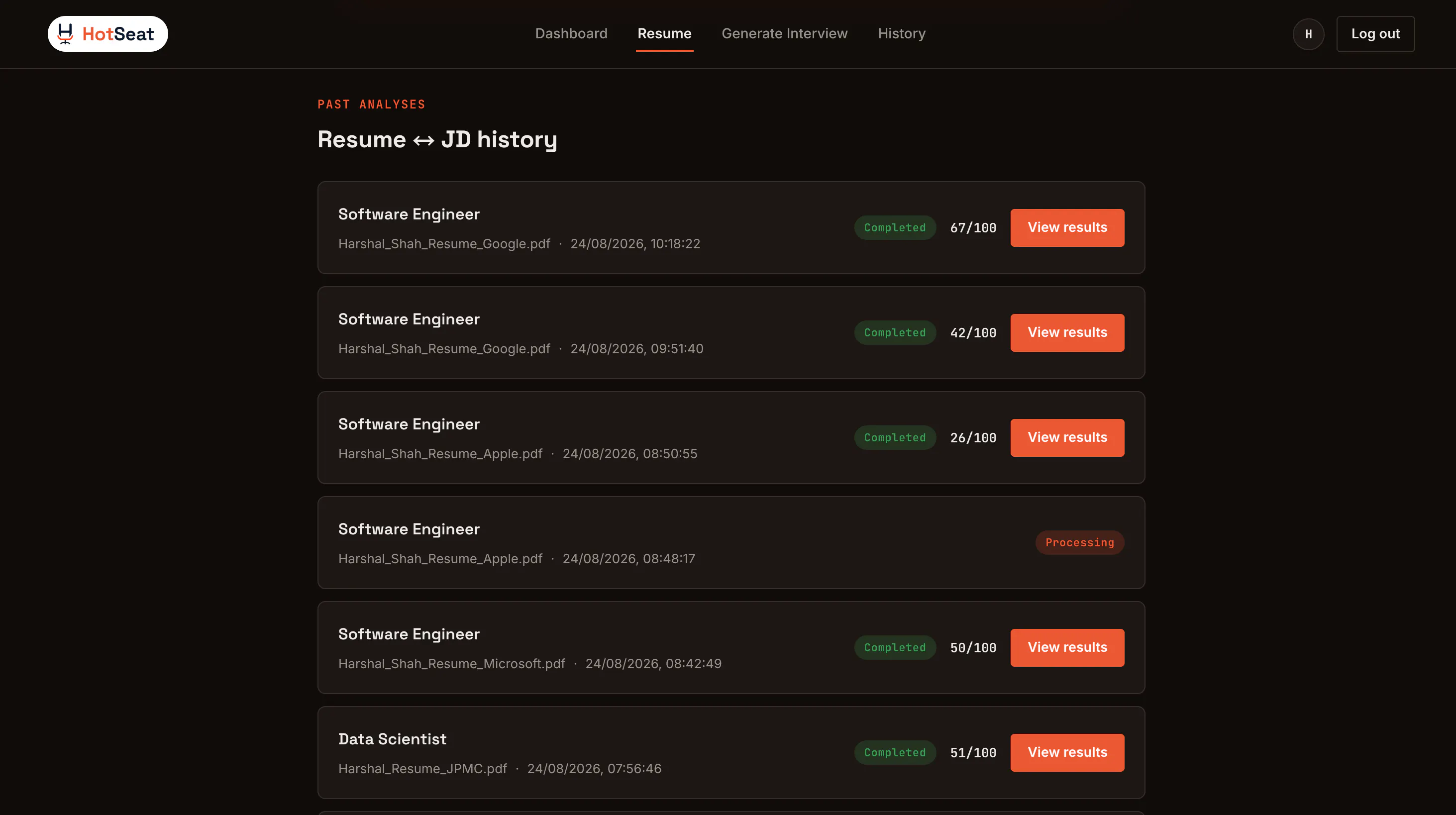Screen dimensions: 1456x815
Task: Click Software Engineer title dated 10:18:22
Action: click(409, 214)
